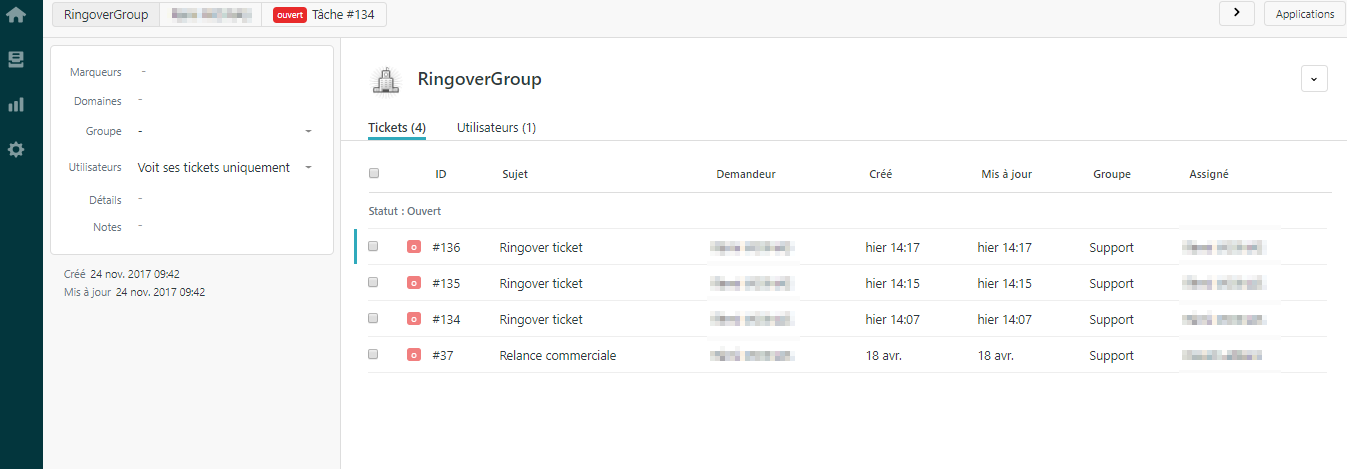
Task: Click the open status badge on ticket #134
Action: click(414, 319)
